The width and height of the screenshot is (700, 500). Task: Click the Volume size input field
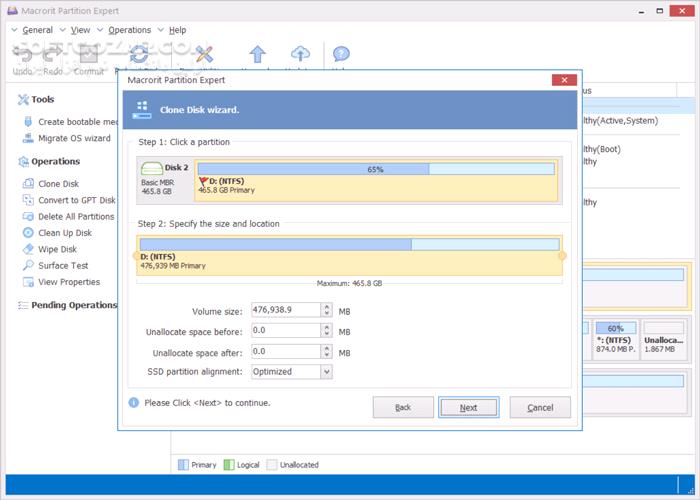pyautogui.click(x=286, y=310)
